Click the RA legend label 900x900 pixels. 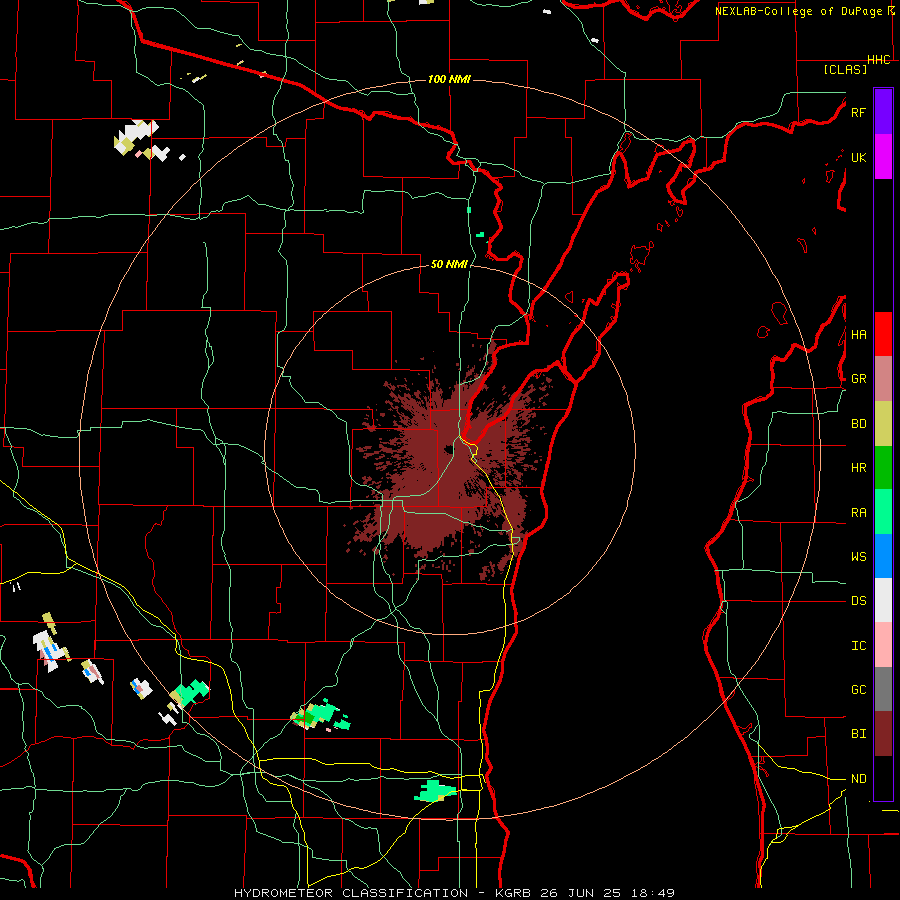point(859,512)
